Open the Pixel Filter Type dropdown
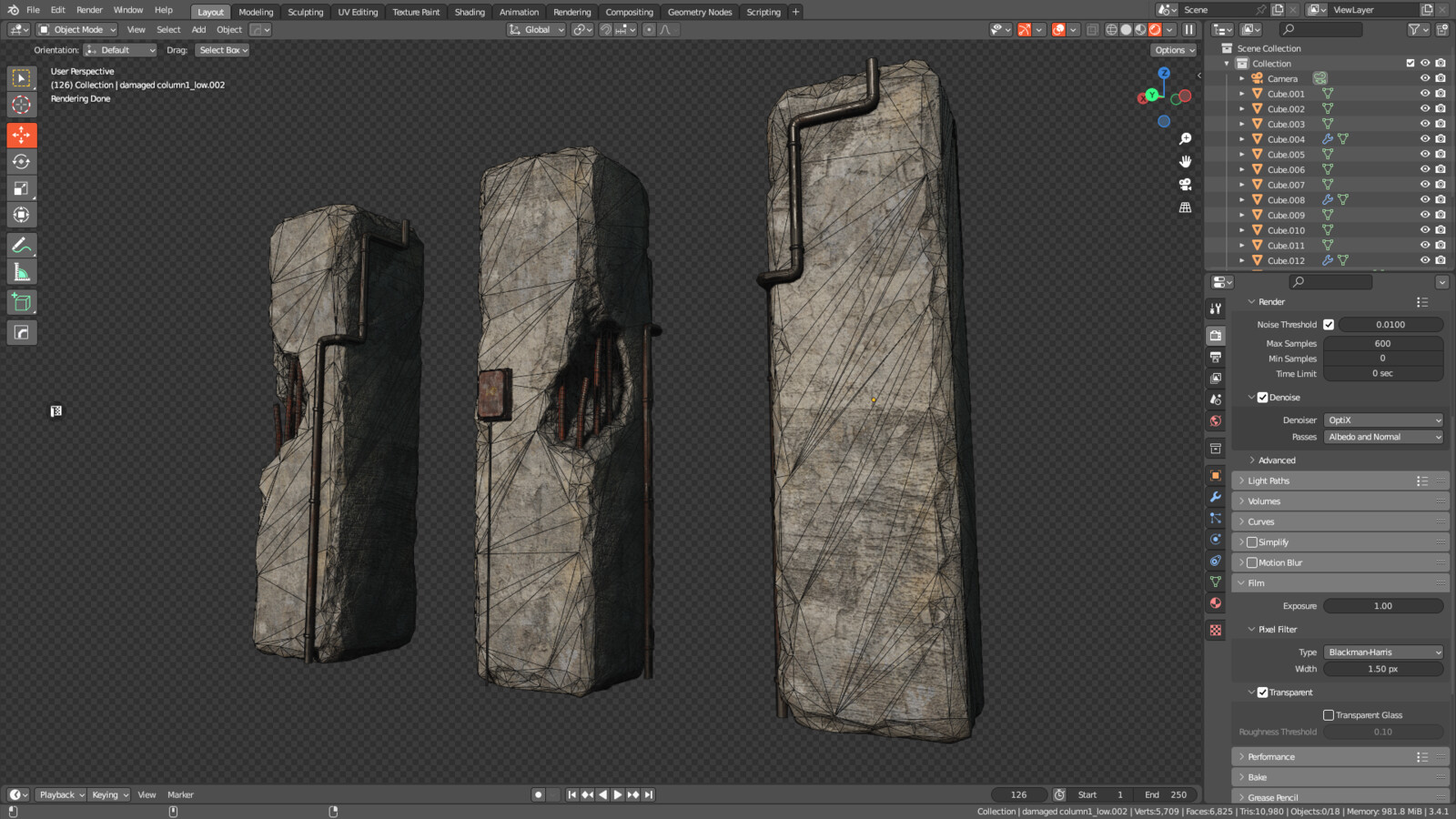Viewport: 1456px width, 819px height. [x=1381, y=652]
